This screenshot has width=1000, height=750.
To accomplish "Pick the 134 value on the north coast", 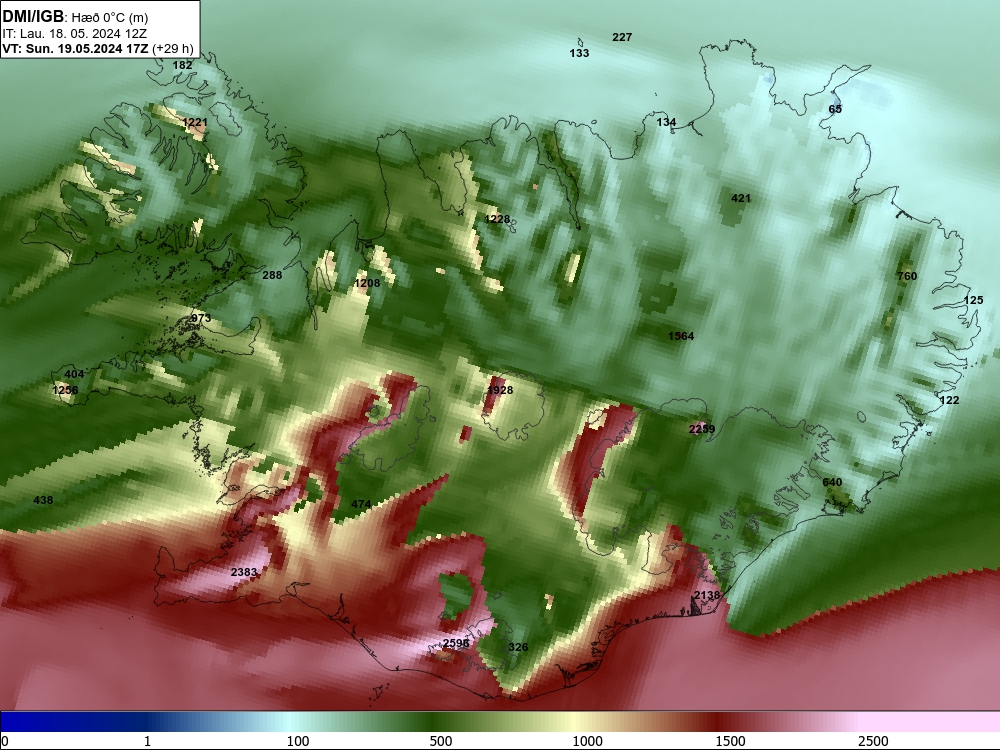I will 666,122.
